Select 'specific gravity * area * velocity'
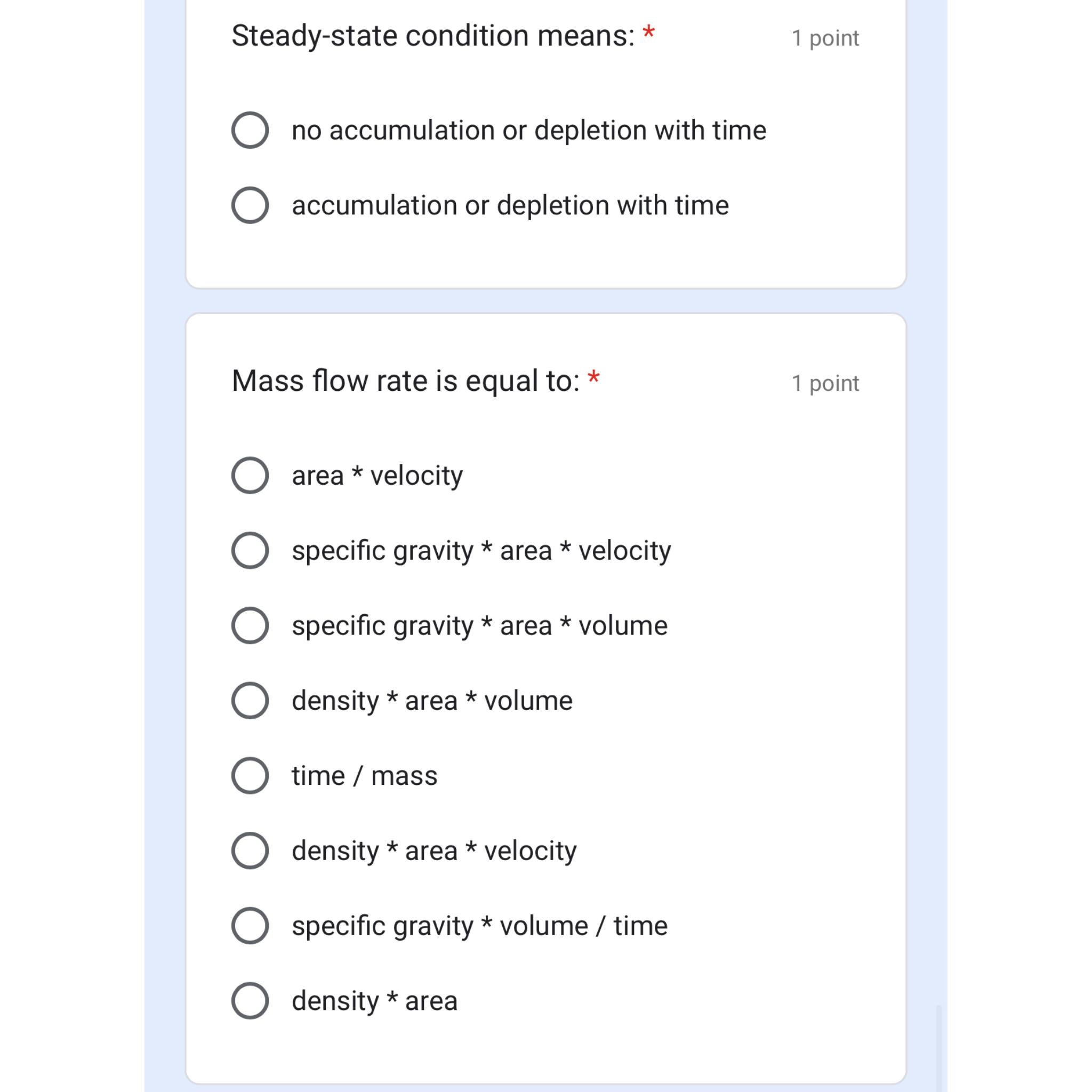 pos(480,550)
